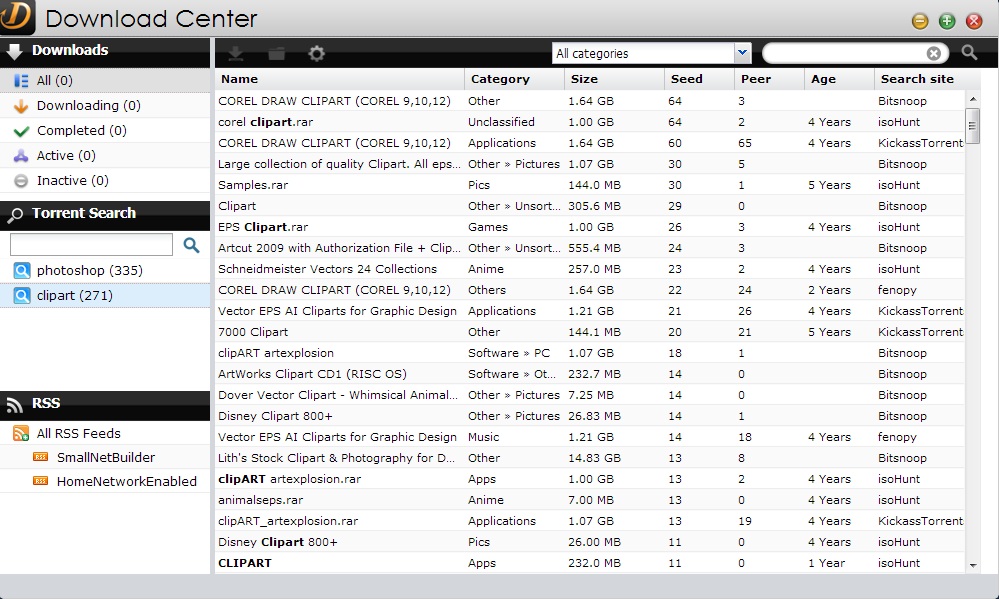The height and width of the screenshot is (599, 999).
Task: Click the Inactive downloads icon
Action: [21, 181]
